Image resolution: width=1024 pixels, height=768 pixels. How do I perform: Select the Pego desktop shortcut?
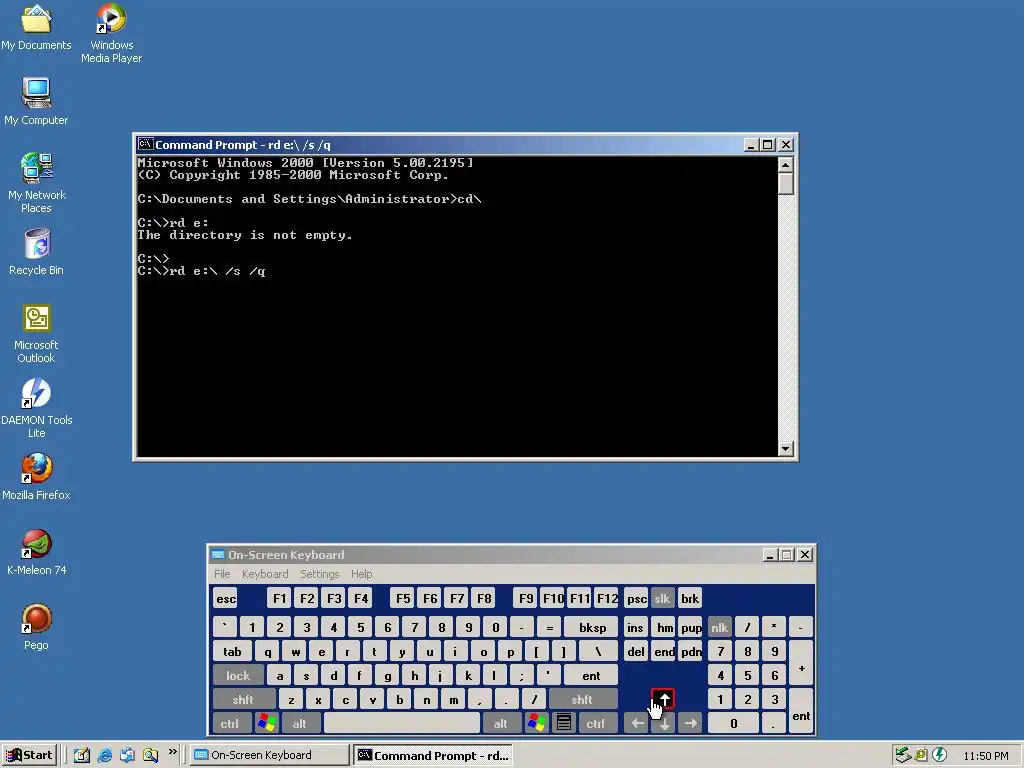click(36, 627)
